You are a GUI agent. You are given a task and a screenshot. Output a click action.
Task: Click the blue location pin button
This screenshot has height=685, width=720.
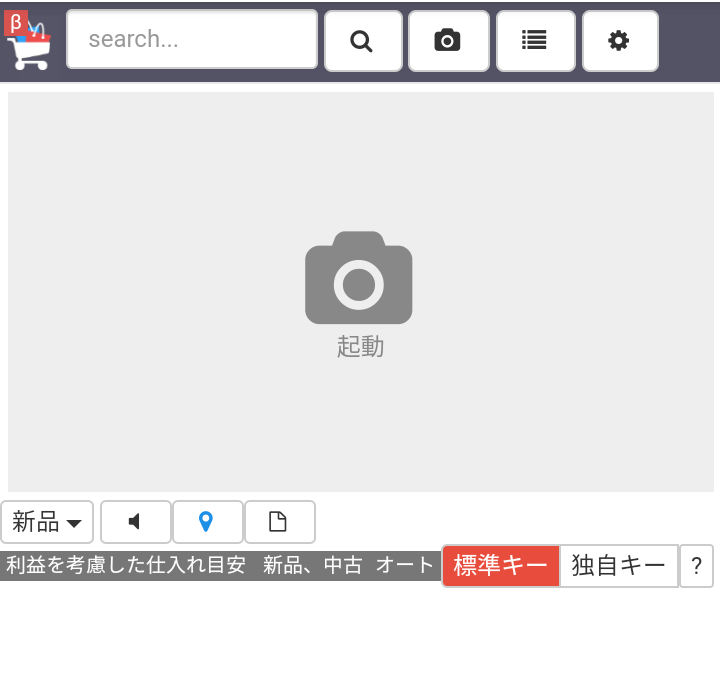[208, 522]
